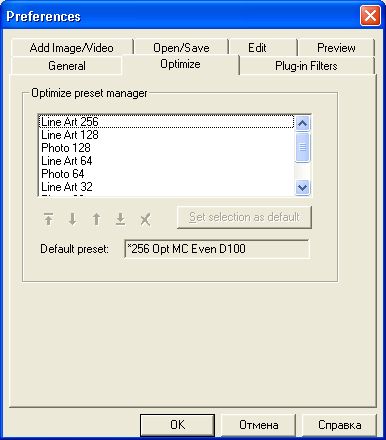Click the Default preset text field
The height and width of the screenshot is (440, 386).
(217, 249)
